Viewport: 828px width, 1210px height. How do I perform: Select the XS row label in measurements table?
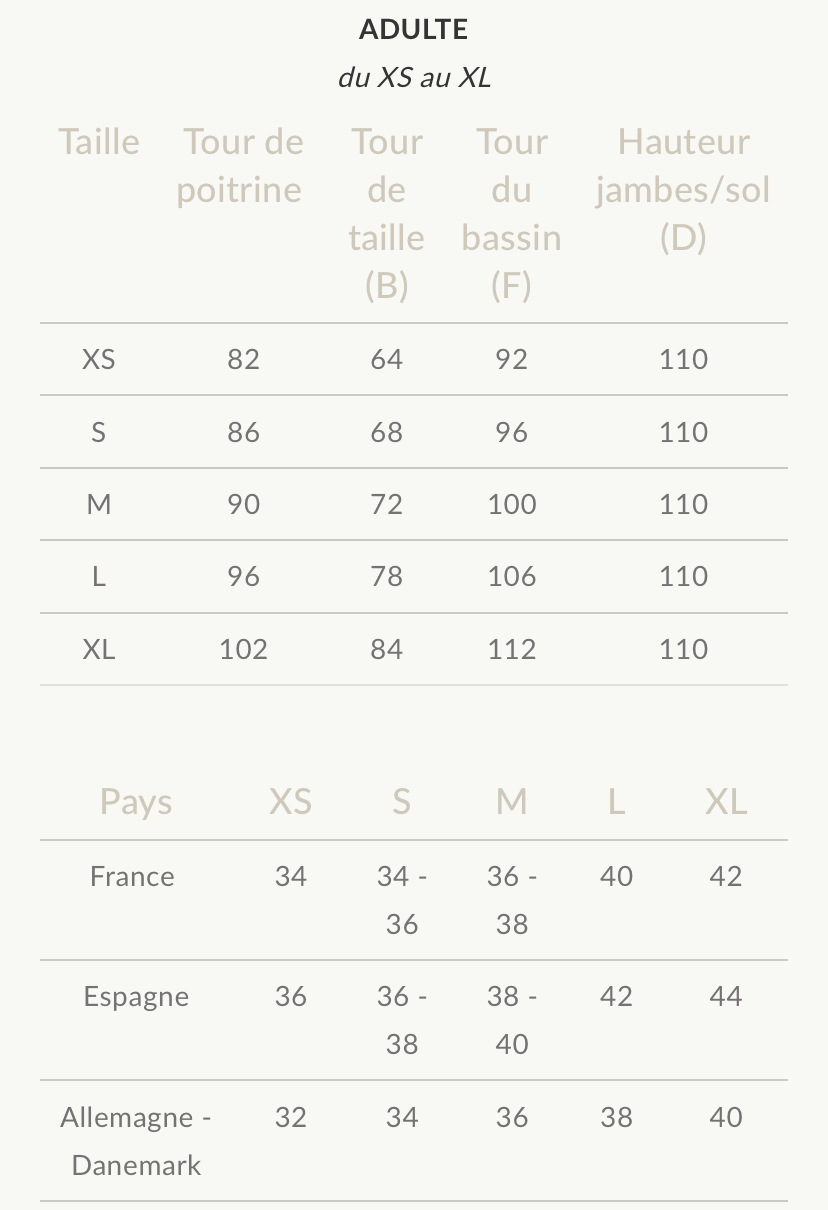click(x=98, y=360)
